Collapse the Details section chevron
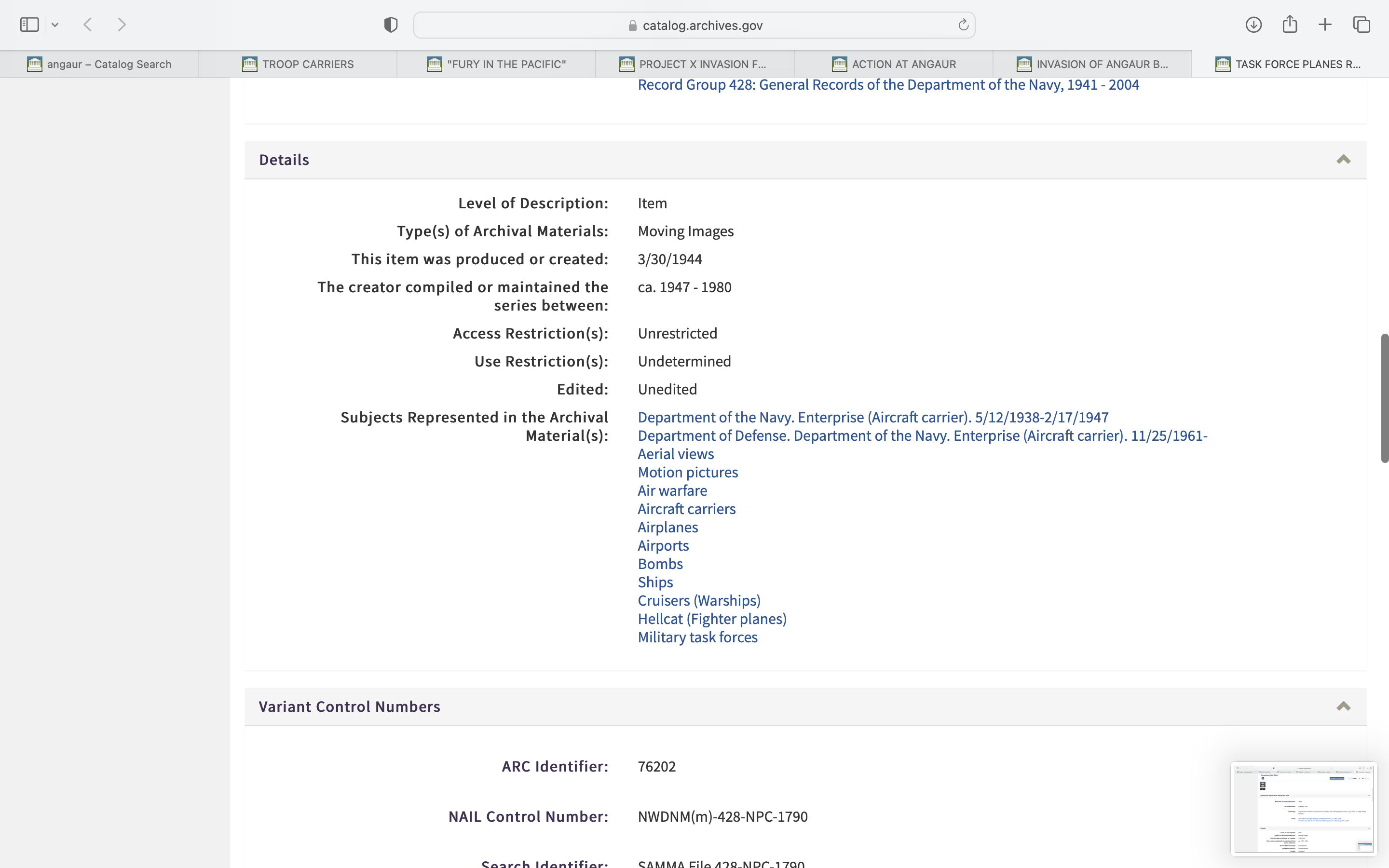Viewport: 1389px width, 868px height. pyautogui.click(x=1343, y=160)
